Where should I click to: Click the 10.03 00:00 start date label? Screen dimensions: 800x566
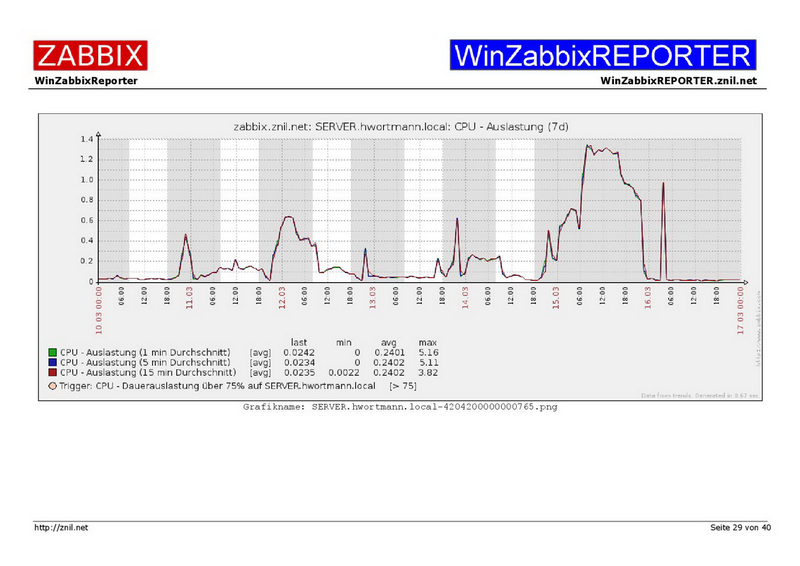point(99,310)
